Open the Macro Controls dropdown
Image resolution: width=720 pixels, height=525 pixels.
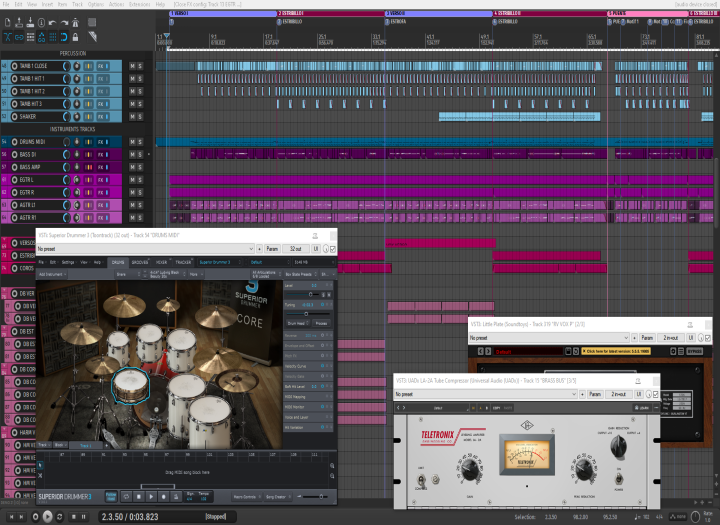point(247,497)
